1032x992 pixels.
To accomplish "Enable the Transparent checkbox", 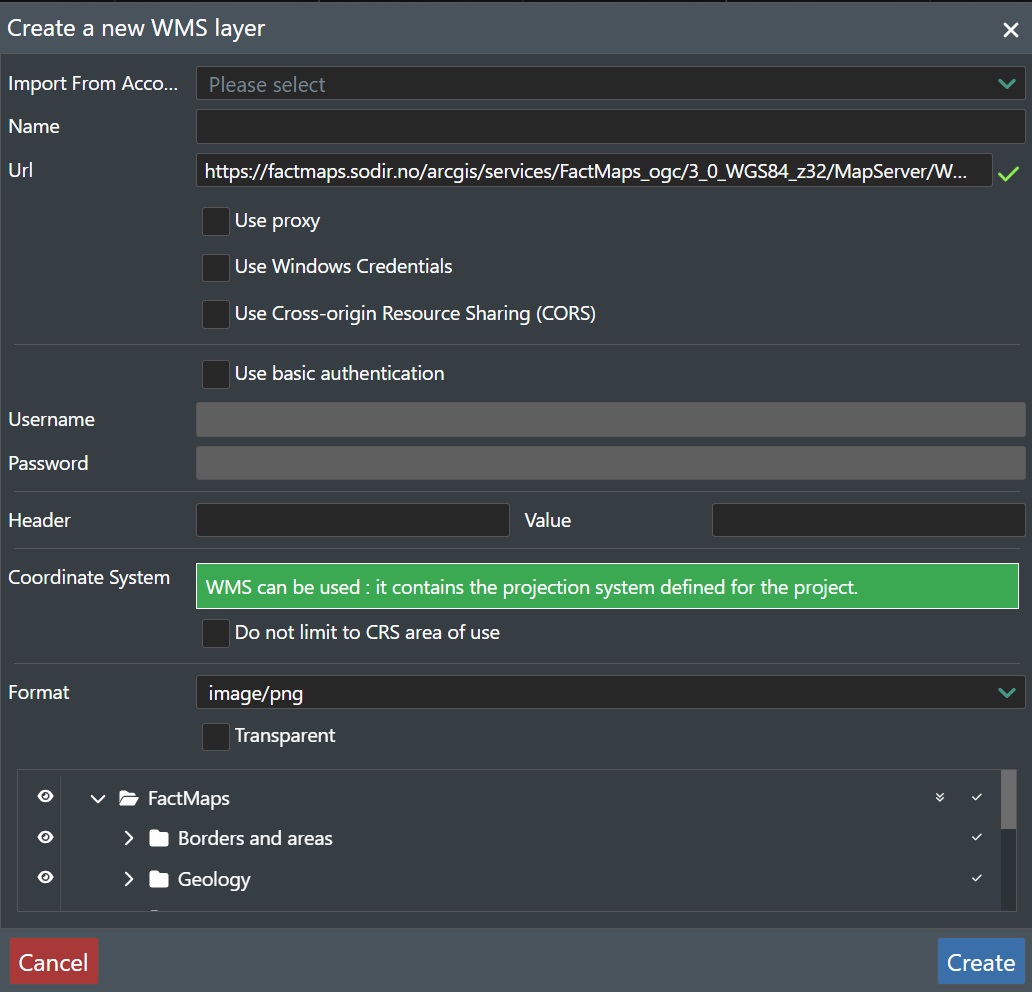I will coord(215,736).
